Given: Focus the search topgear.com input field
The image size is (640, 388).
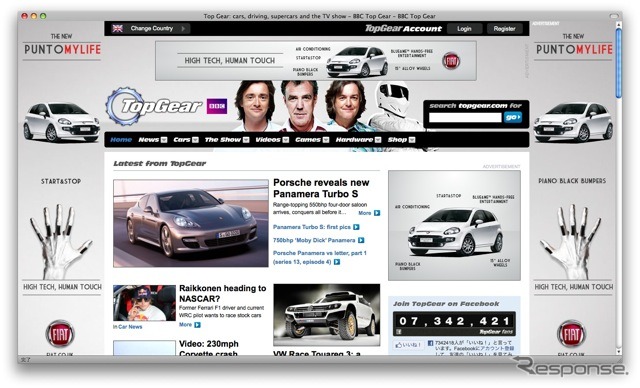Looking at the screenshot, I should (465, 118).
